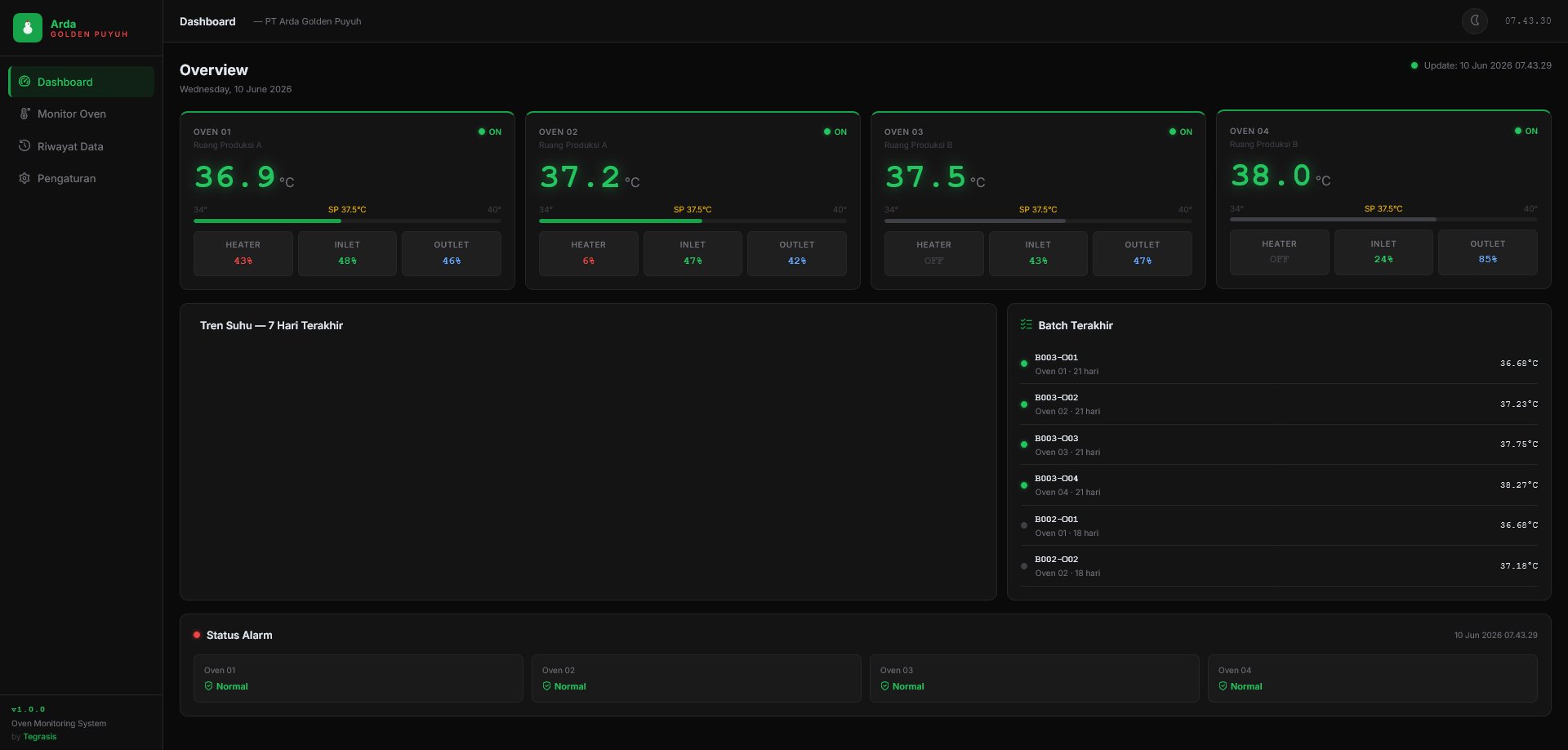Viewport: 1568px width, 750px height.
Task: Click the Oven 04 Normal alarm card
Action: click(1373, 678)
